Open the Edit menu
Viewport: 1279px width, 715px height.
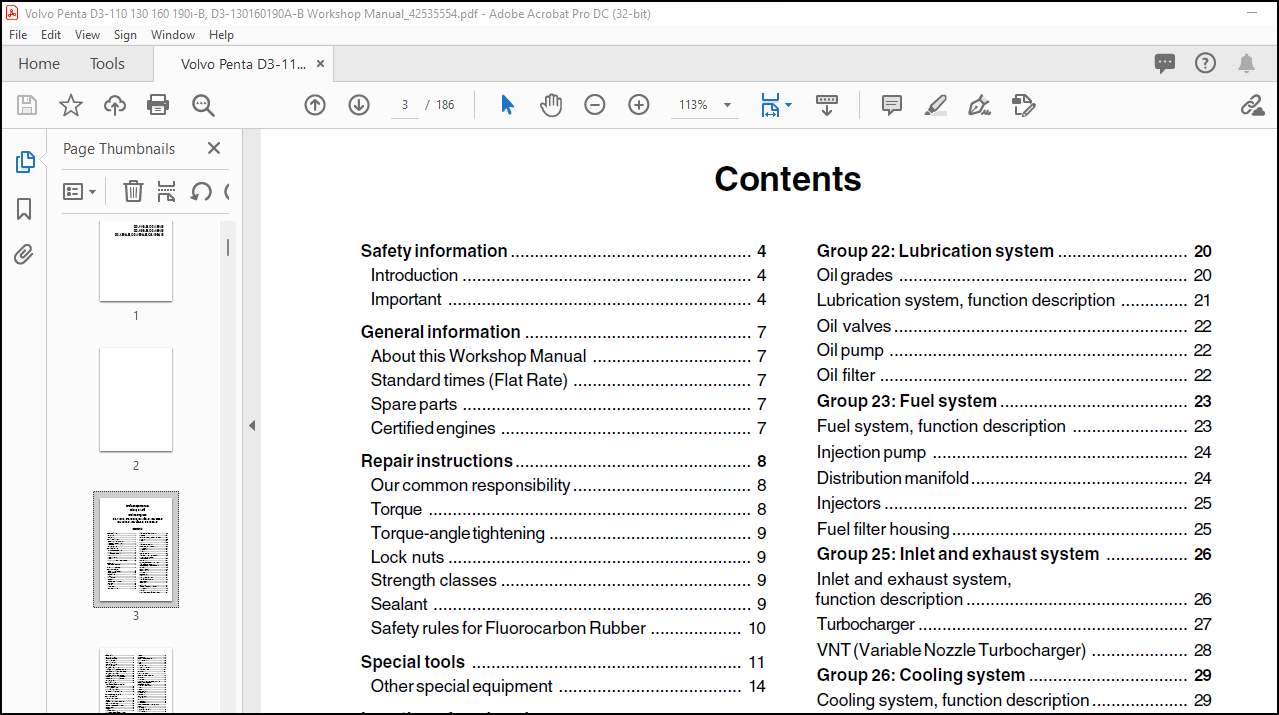(51, 34)
